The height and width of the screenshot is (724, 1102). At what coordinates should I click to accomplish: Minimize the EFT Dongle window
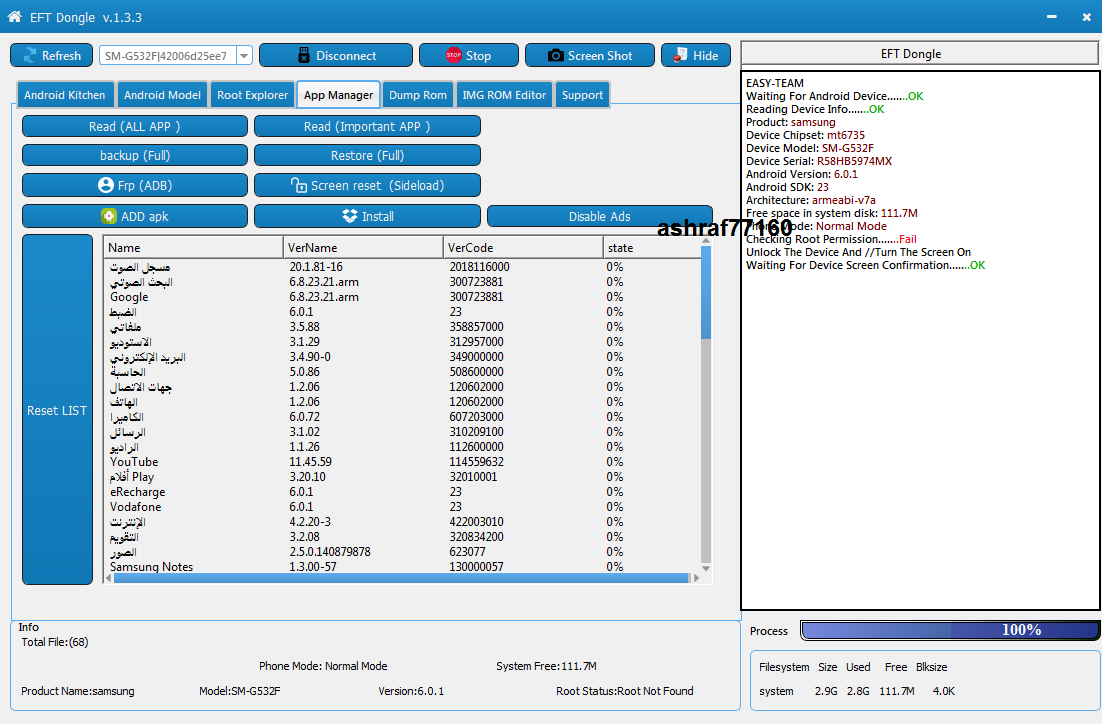1051,17
